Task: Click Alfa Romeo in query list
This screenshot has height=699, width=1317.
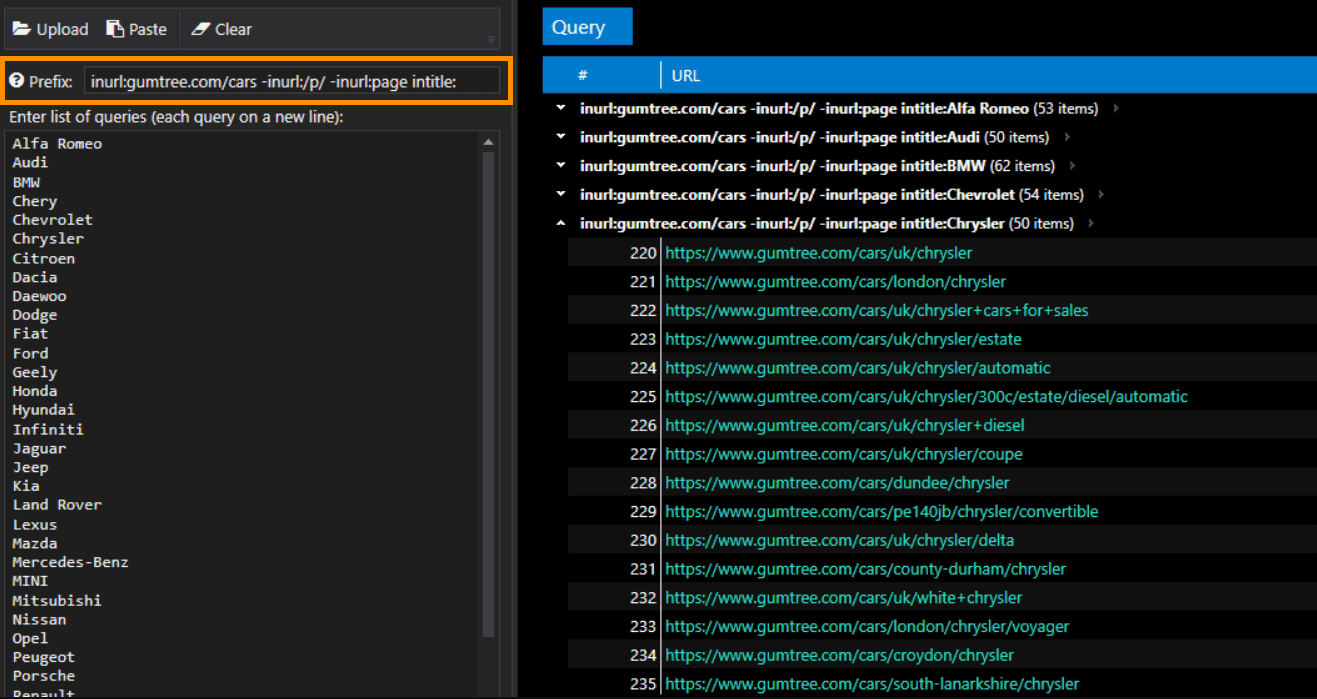Action: (57, 143)
